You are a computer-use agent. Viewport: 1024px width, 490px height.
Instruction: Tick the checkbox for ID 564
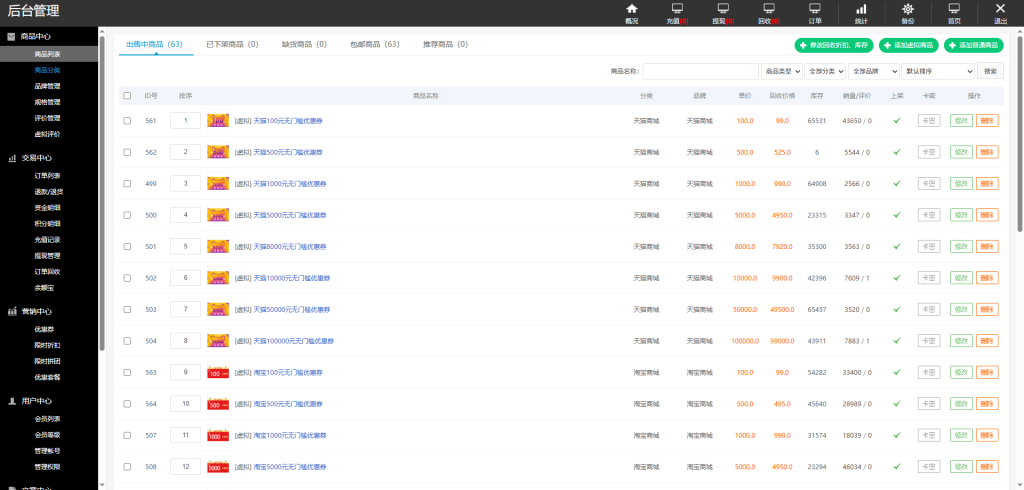[127, 404]
